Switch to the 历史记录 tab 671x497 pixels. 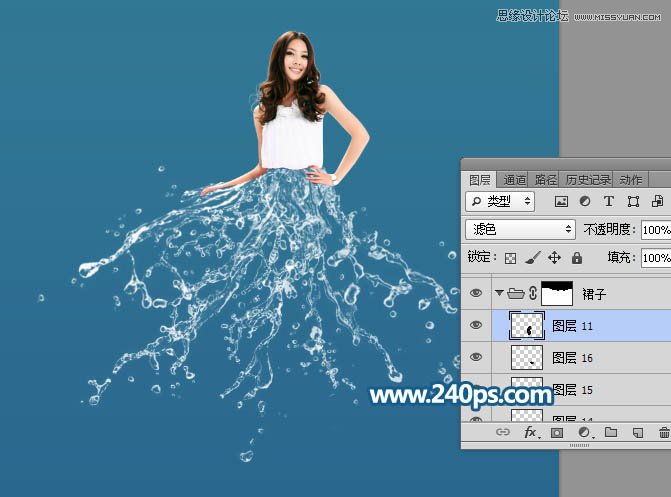pos(587,180)
